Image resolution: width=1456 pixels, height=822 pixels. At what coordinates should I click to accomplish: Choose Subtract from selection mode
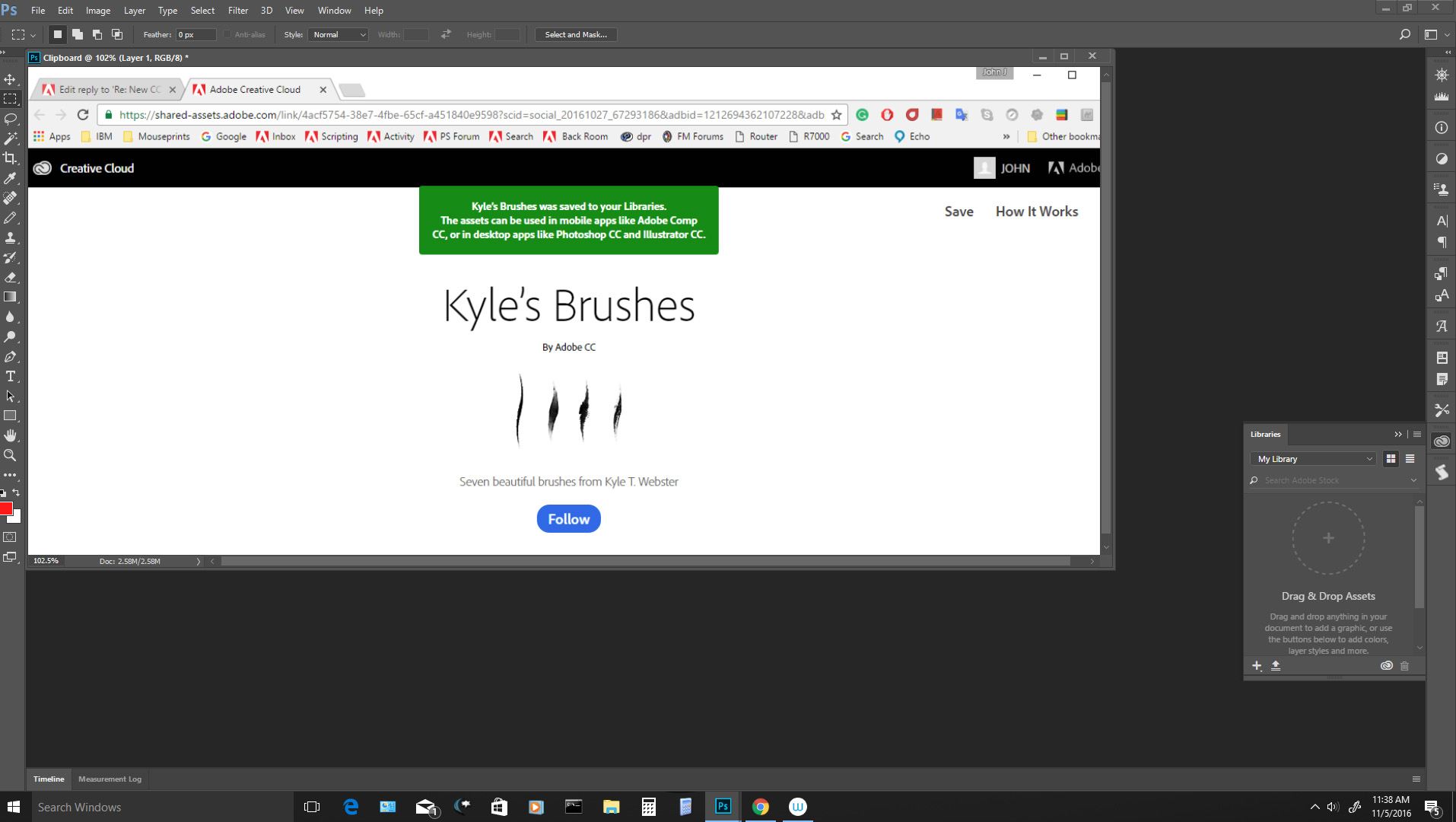point(97,34)
